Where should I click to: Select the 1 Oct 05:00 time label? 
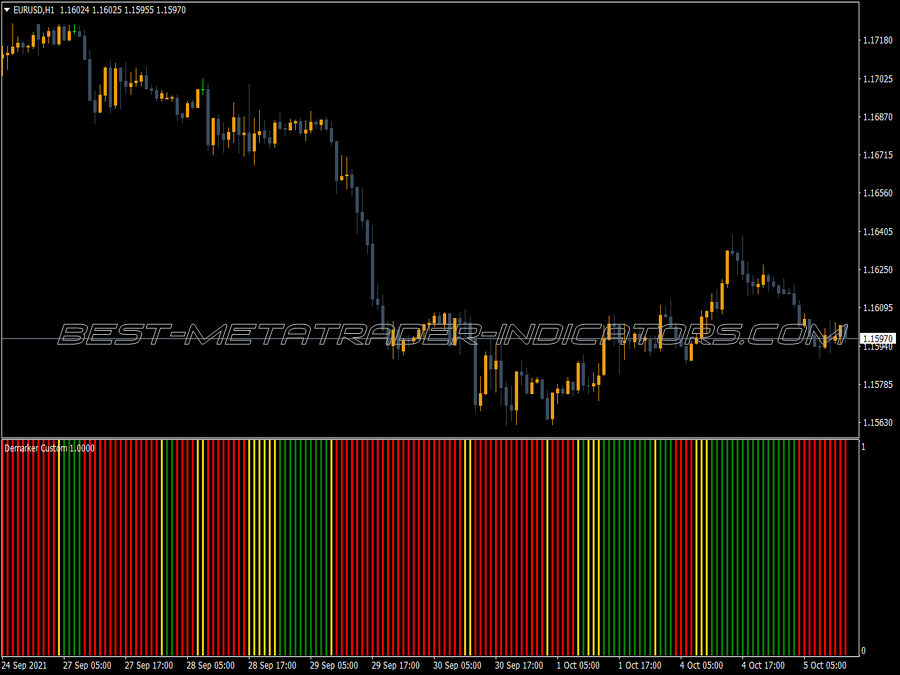pos(578,665)
